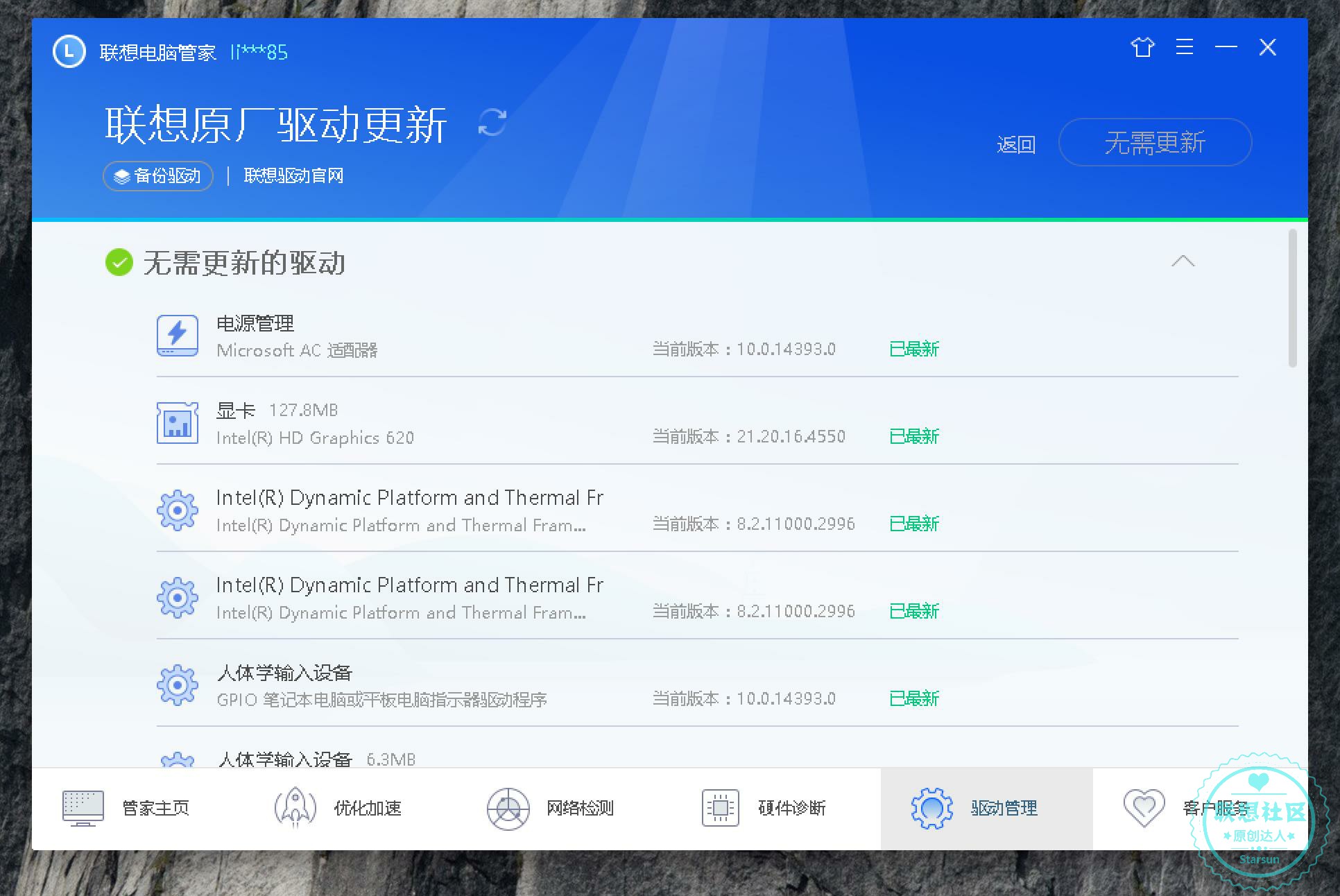Click the 优化加速 rocket icon
1340x896 pixels.
click(x=295, y=808)
